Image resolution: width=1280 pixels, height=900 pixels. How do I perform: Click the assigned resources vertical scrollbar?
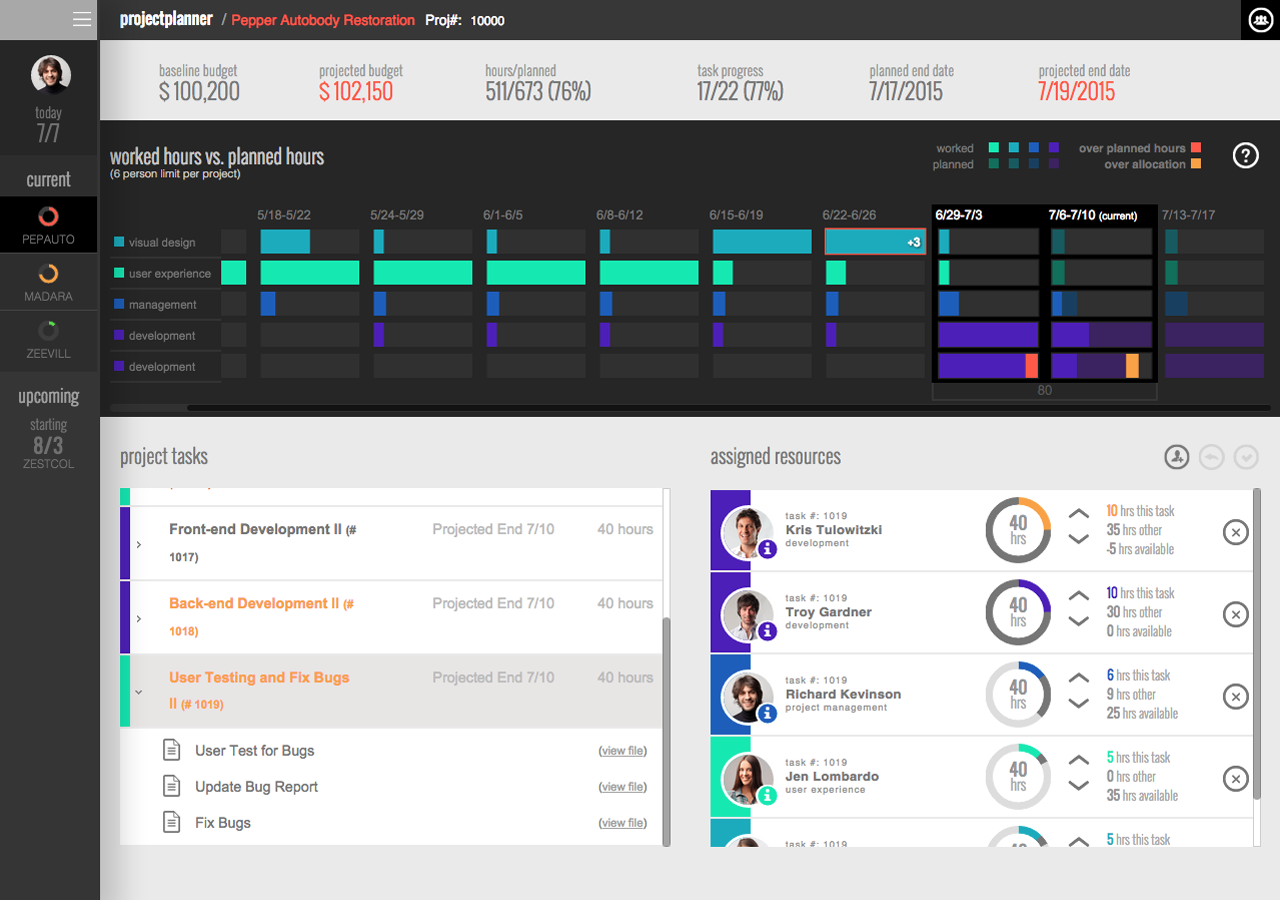[x=1257, y=643]
